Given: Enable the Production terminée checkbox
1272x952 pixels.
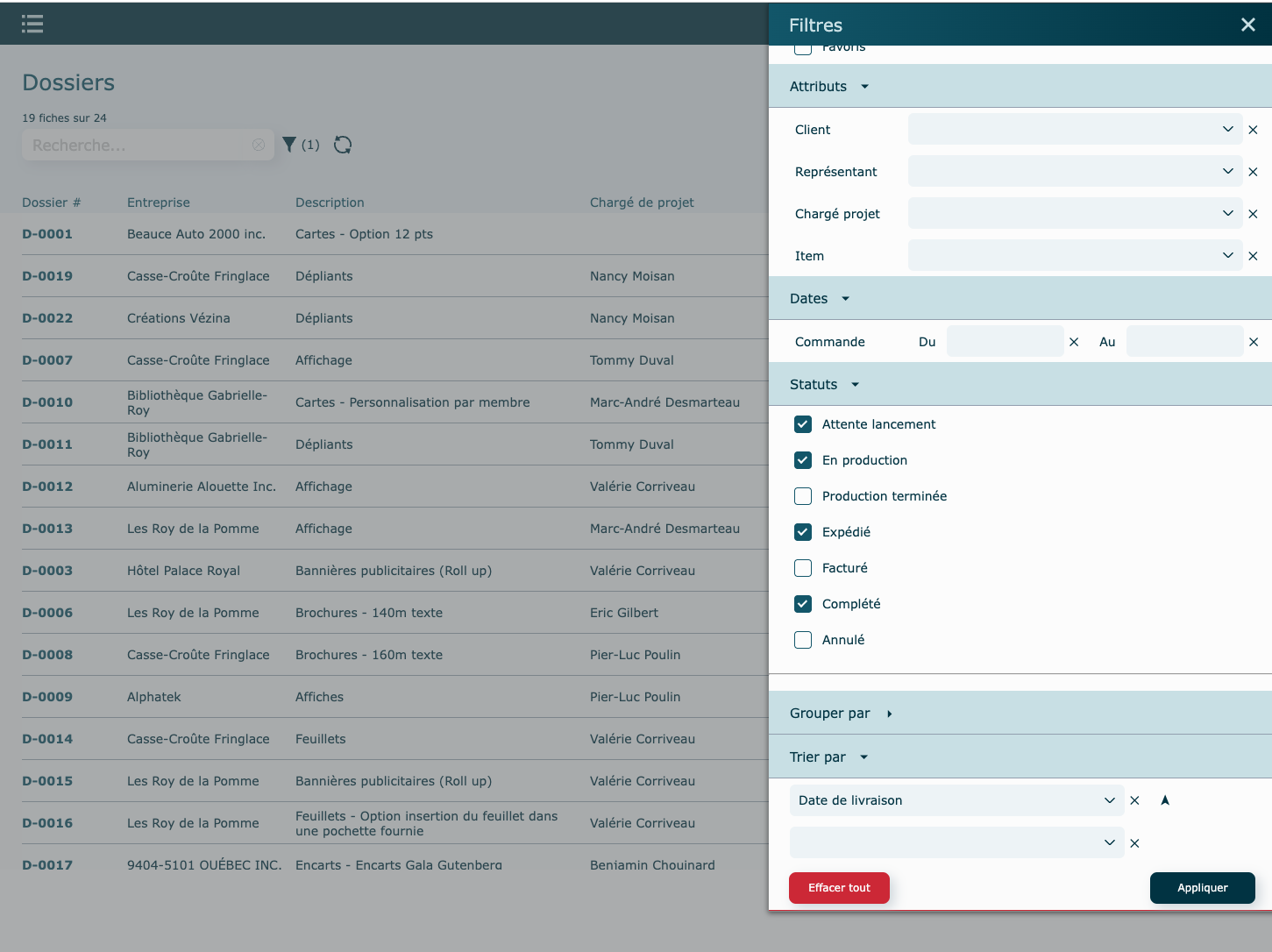Looking at the screenshot, I should (x=803, y=496).
